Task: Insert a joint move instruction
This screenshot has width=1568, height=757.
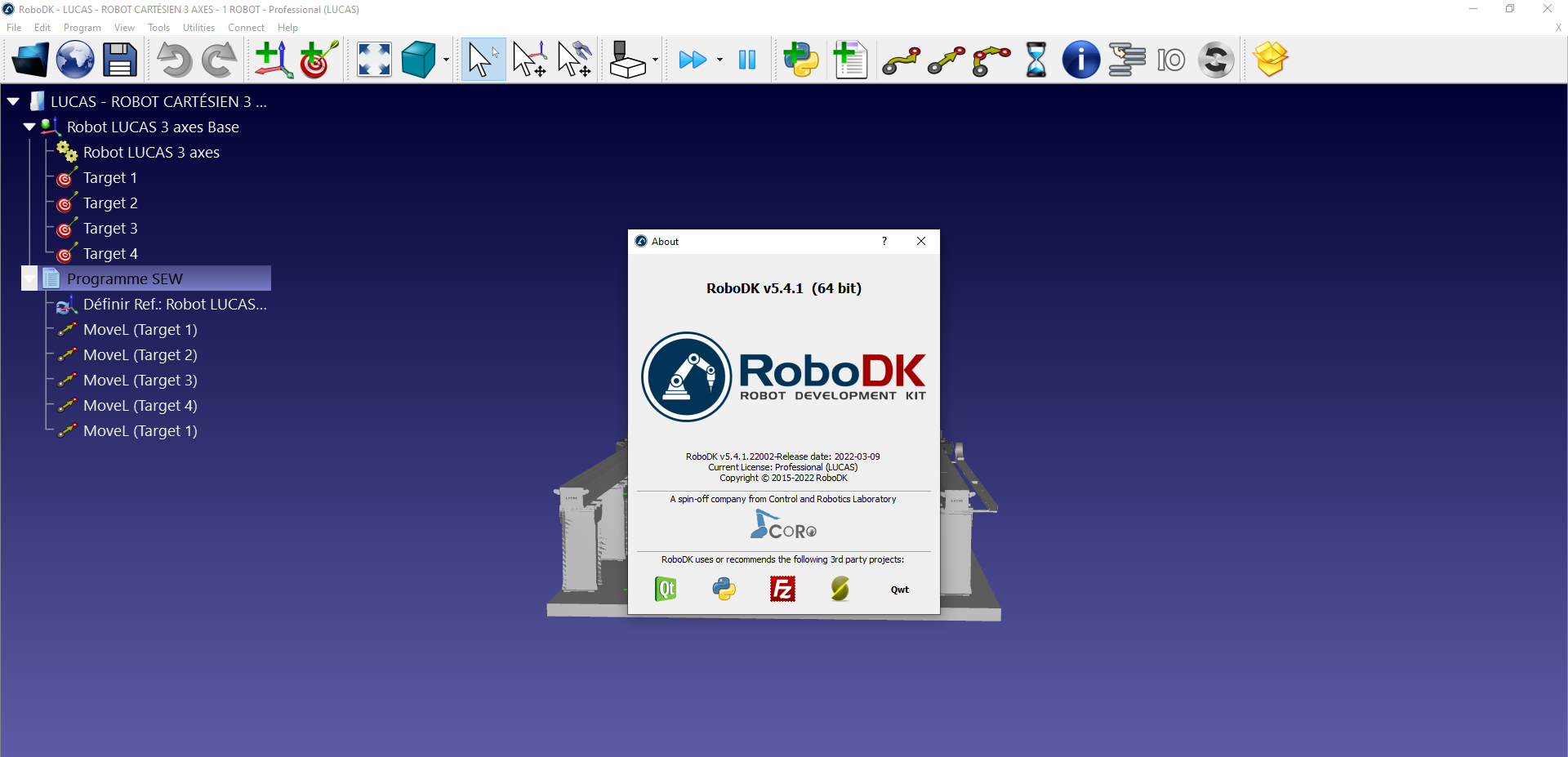Action: coord(901,60)
